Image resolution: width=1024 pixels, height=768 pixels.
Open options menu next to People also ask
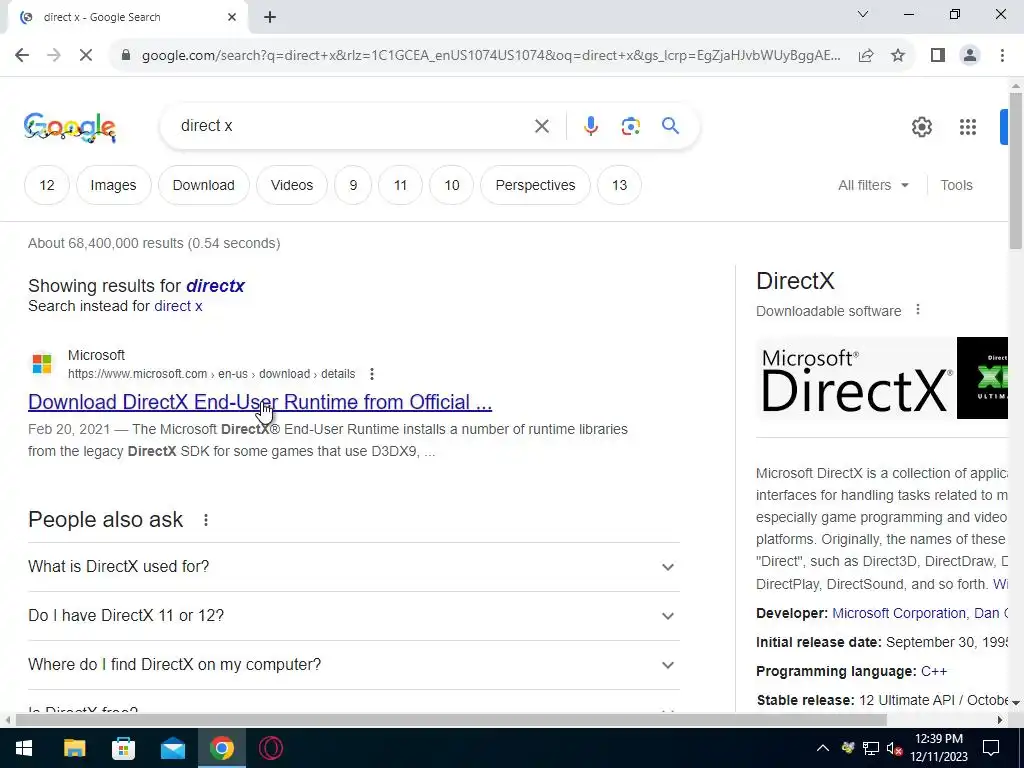pos(206,520)
